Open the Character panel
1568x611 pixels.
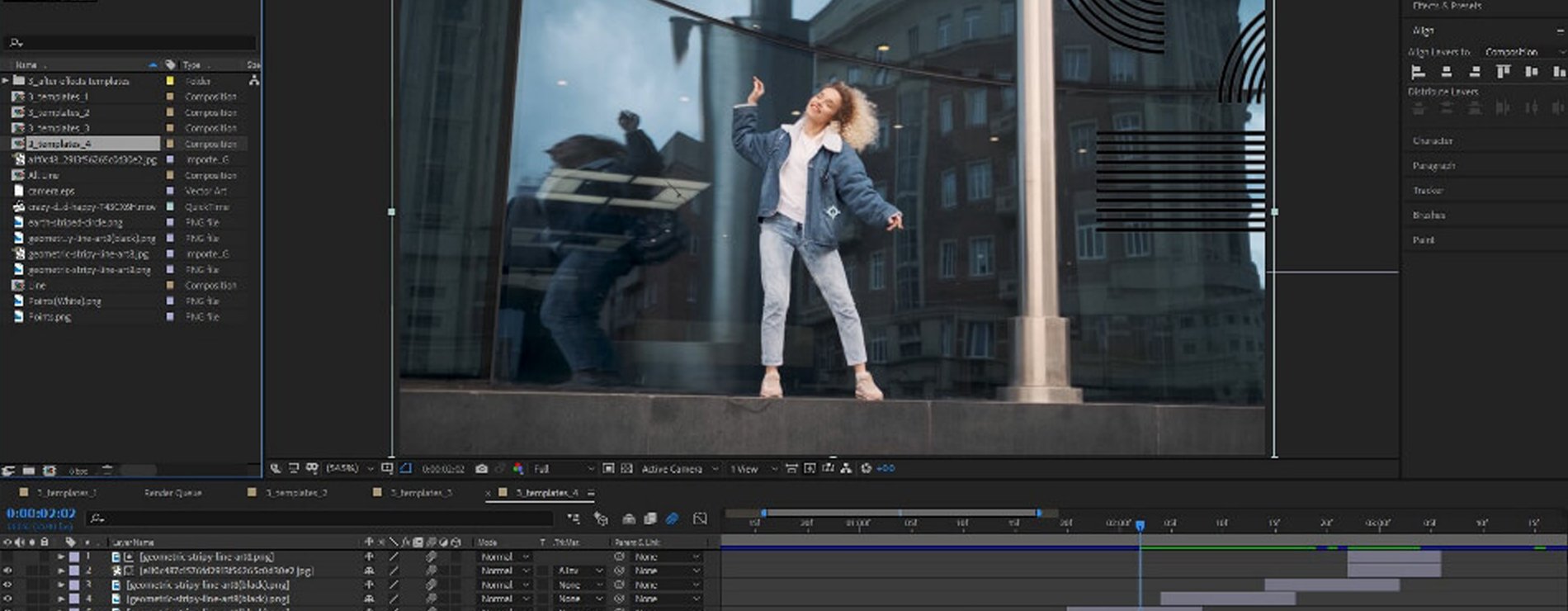pos(1433,141)
